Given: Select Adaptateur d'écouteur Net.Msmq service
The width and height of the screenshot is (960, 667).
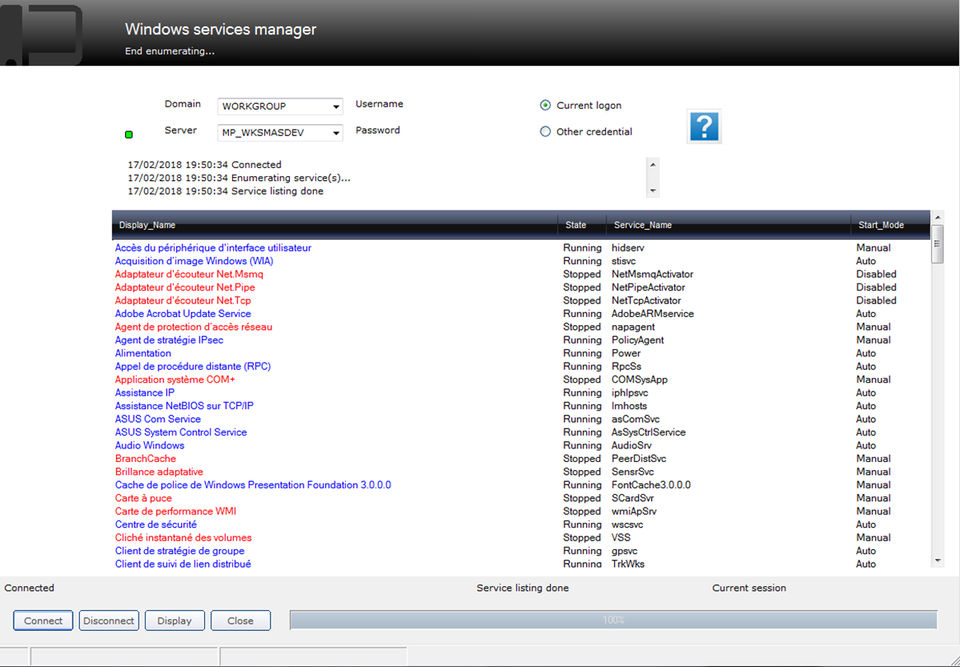Looking at the screenshot, I should pyautogui.click(x=189, y=274).
